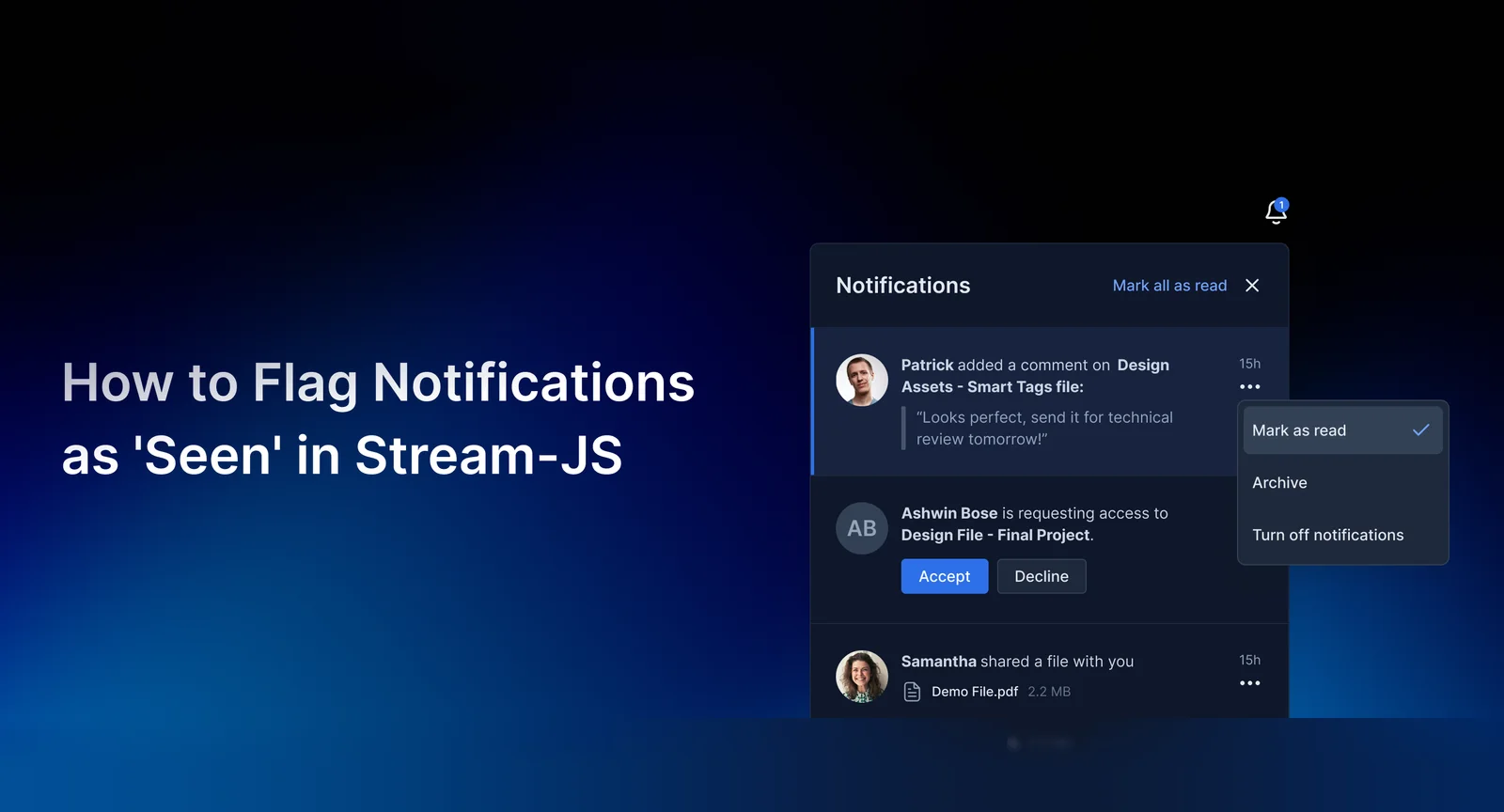Image resolution: width=1504 pixels, height=812 pixels.
Task: Select 'Mark as read' menu entry
Action: (1342, 430)
